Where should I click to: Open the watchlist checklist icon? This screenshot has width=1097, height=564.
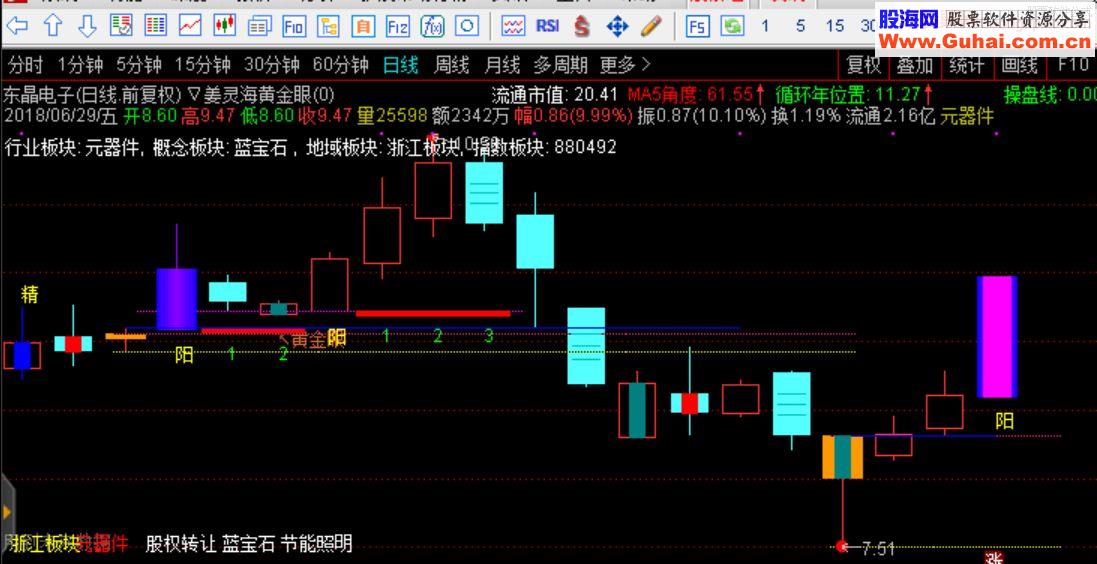tap(121, 27)
